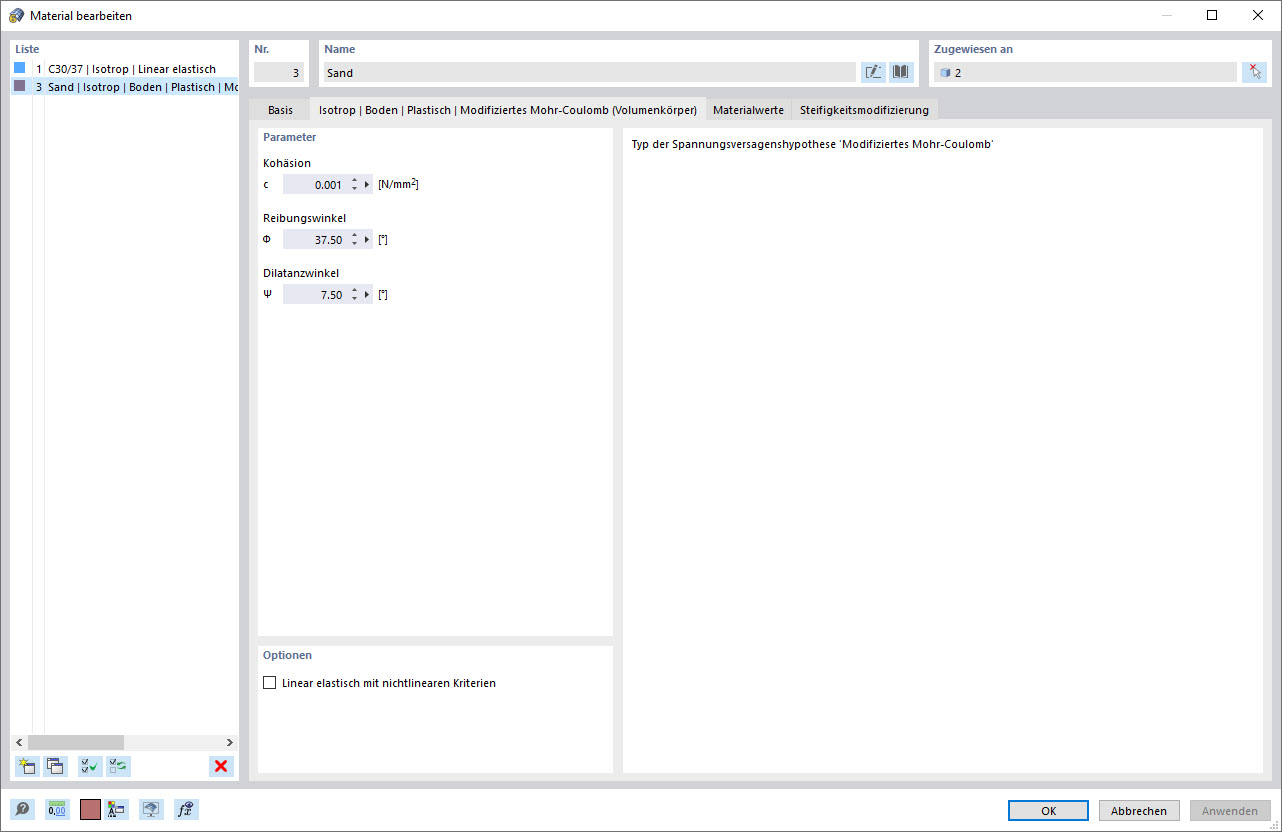Adjust the Reibungswinkel 37.50 spinner

(354, 240)
